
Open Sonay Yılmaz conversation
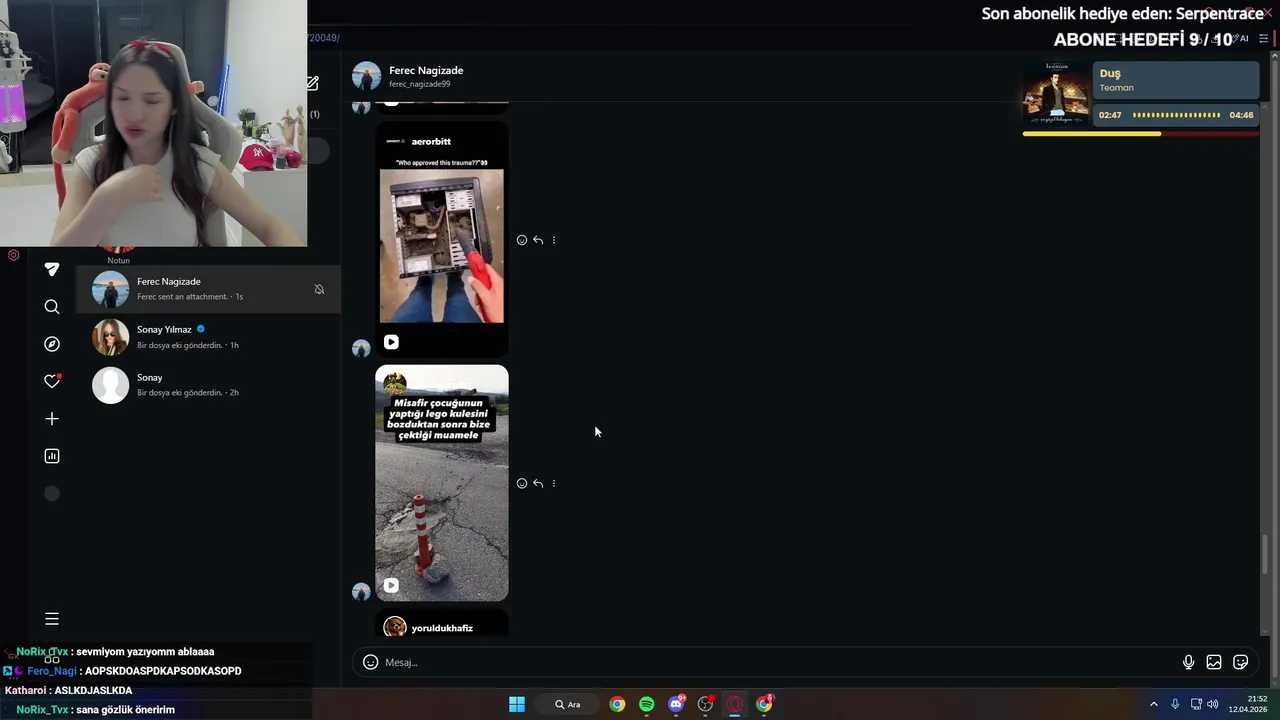[x=208, y=337]
